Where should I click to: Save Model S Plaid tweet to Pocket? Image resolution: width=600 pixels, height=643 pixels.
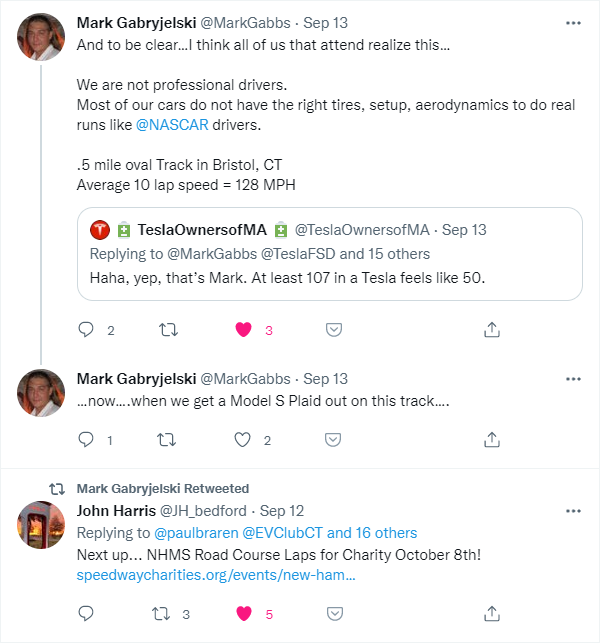tap(333, 440)
